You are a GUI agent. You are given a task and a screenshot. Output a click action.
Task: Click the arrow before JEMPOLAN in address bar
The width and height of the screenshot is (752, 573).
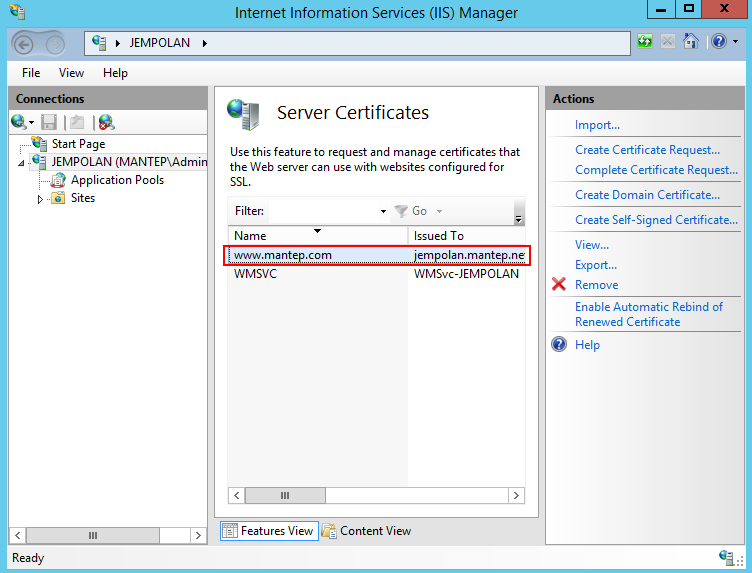[x=118, y=43]
